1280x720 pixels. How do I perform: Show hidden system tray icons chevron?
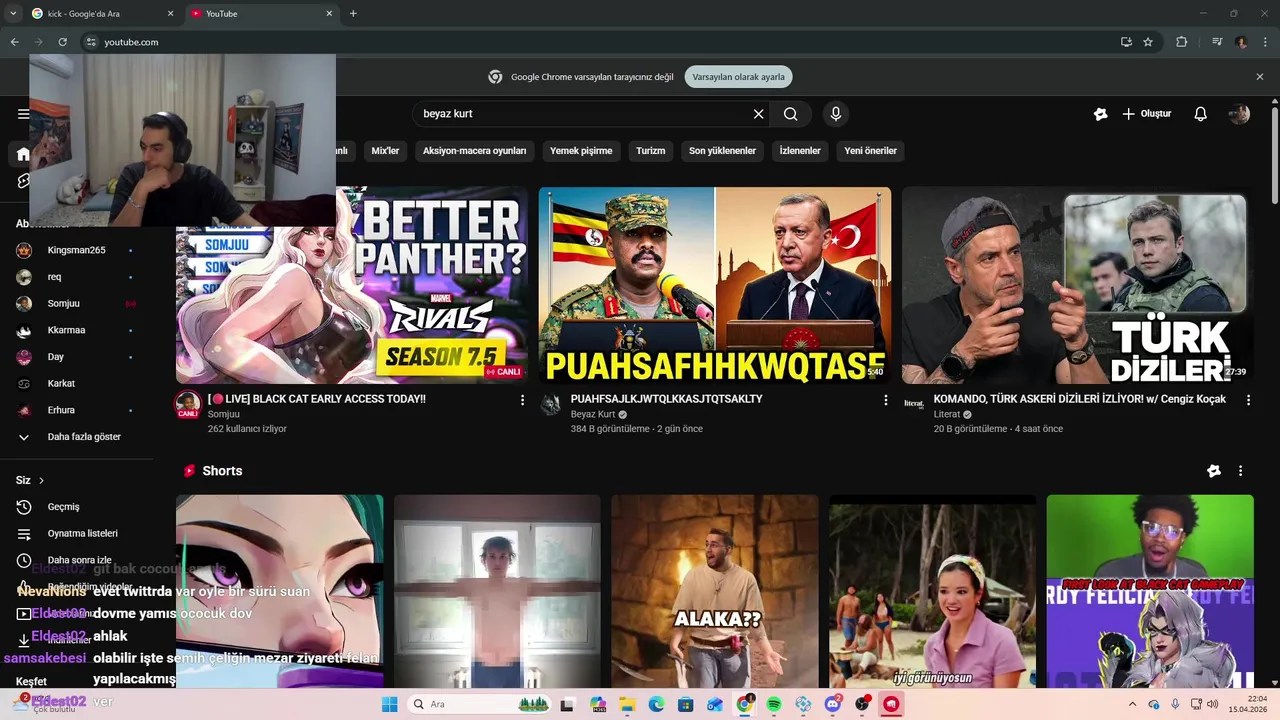[1132, 704]
